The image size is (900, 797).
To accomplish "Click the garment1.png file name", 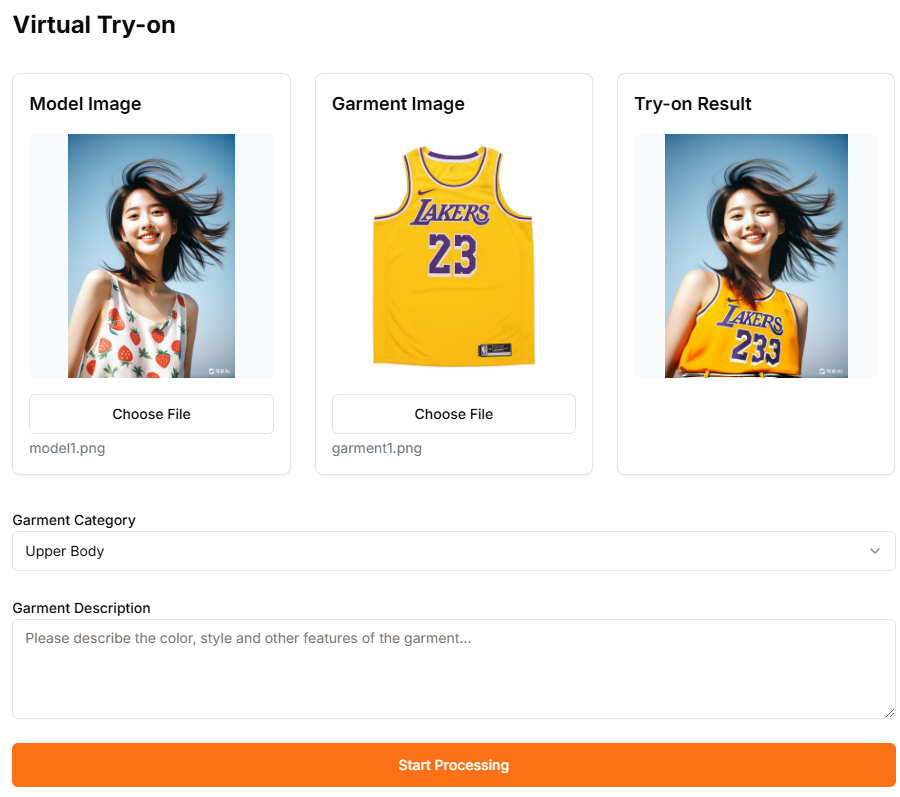I will (x=377, y=448).
